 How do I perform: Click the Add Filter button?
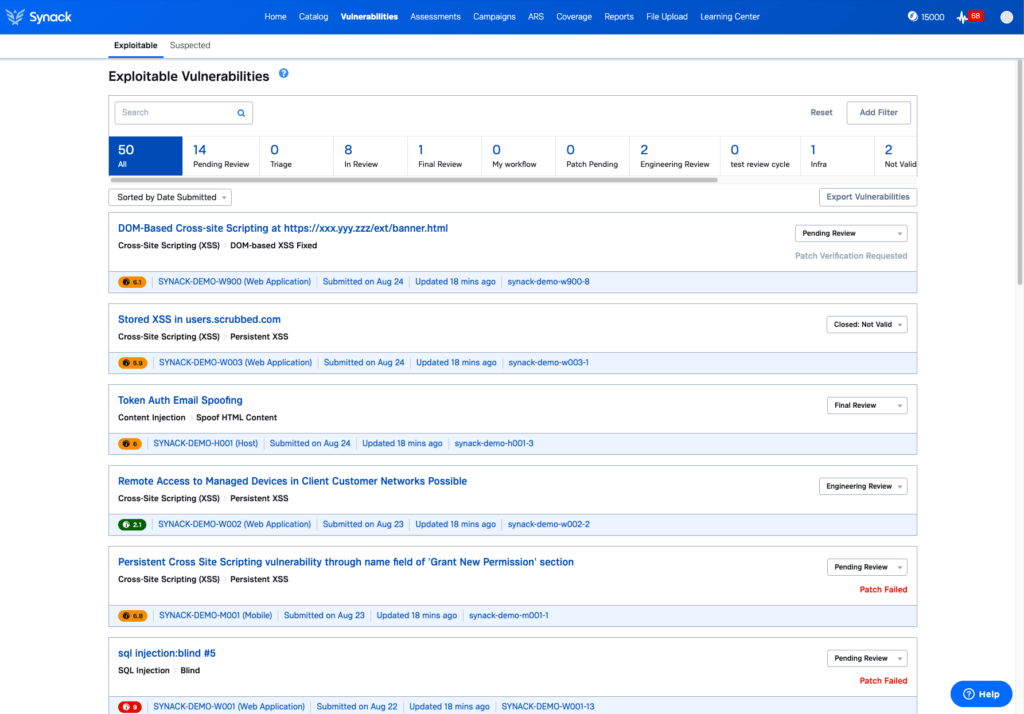click(878, 113)
